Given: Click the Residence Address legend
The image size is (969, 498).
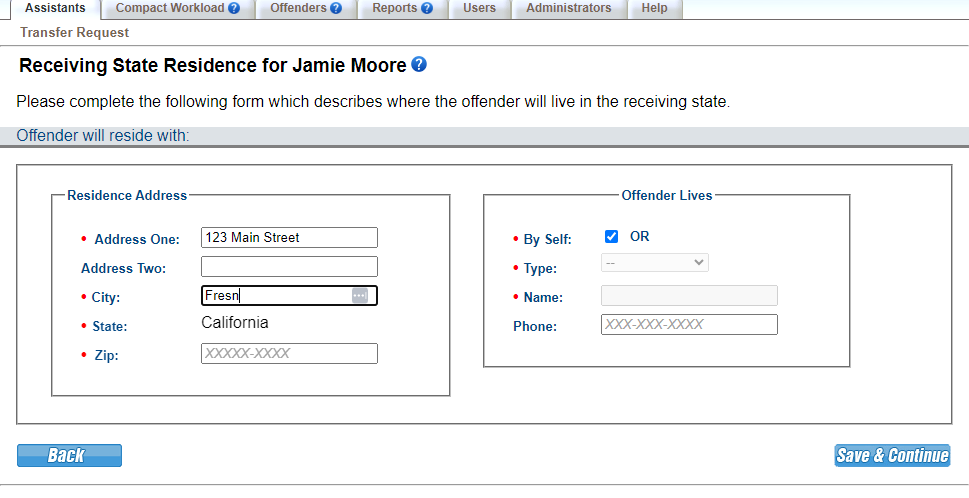Looking at the screenshot, I should [x=127, y=195].
